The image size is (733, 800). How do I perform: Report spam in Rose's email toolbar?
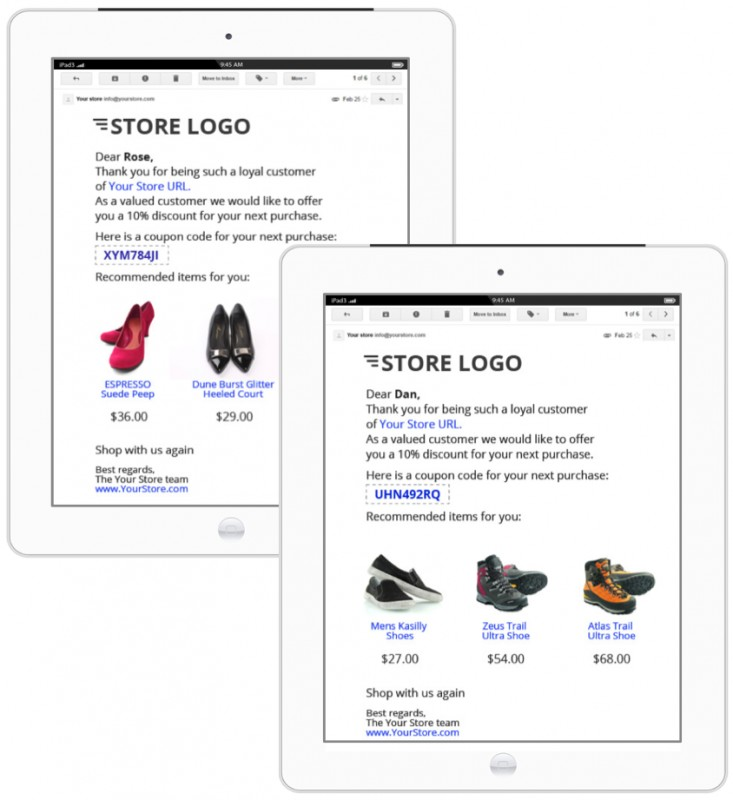tap(145, 78)
